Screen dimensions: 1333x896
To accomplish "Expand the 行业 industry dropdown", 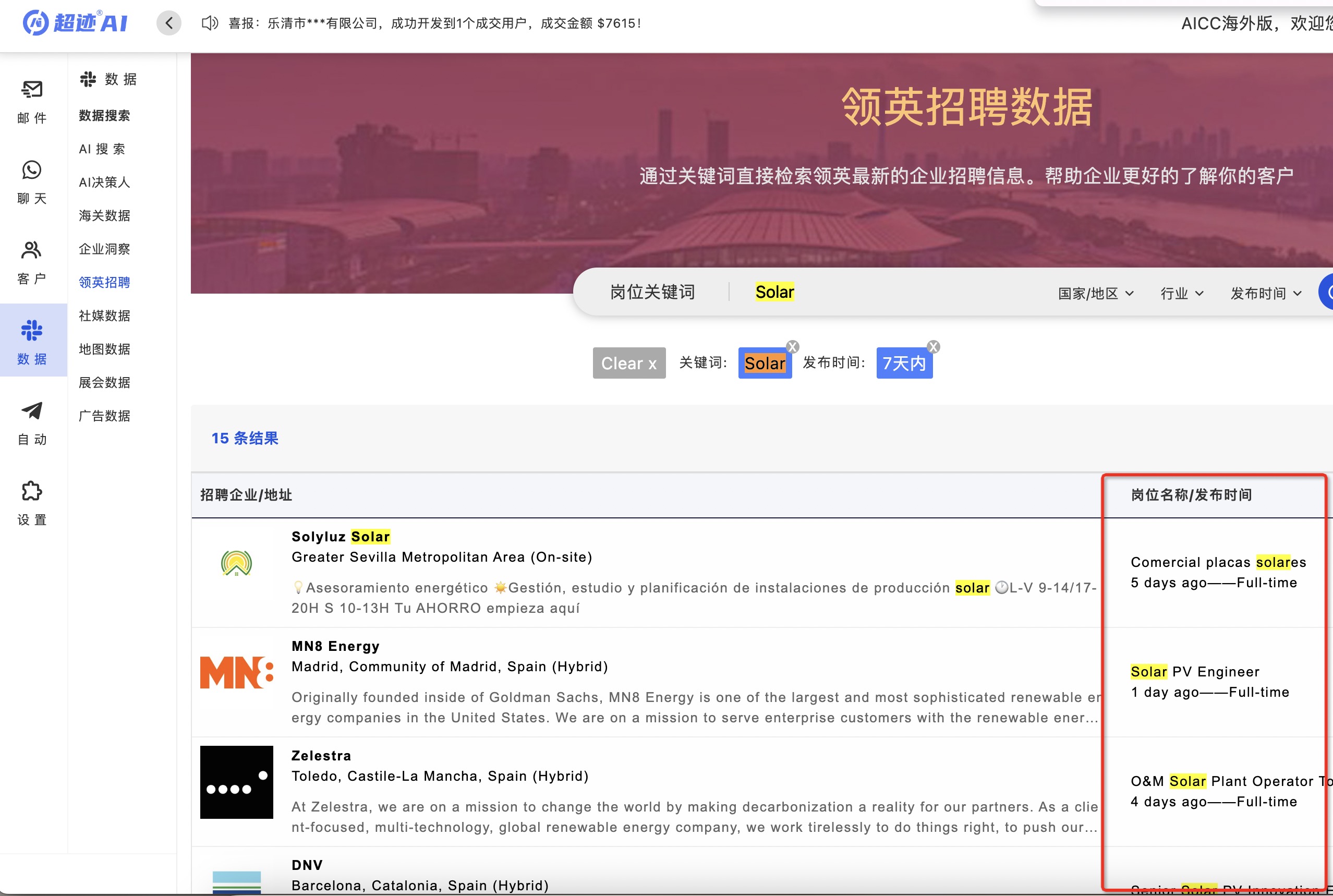I will point(1182,294).
